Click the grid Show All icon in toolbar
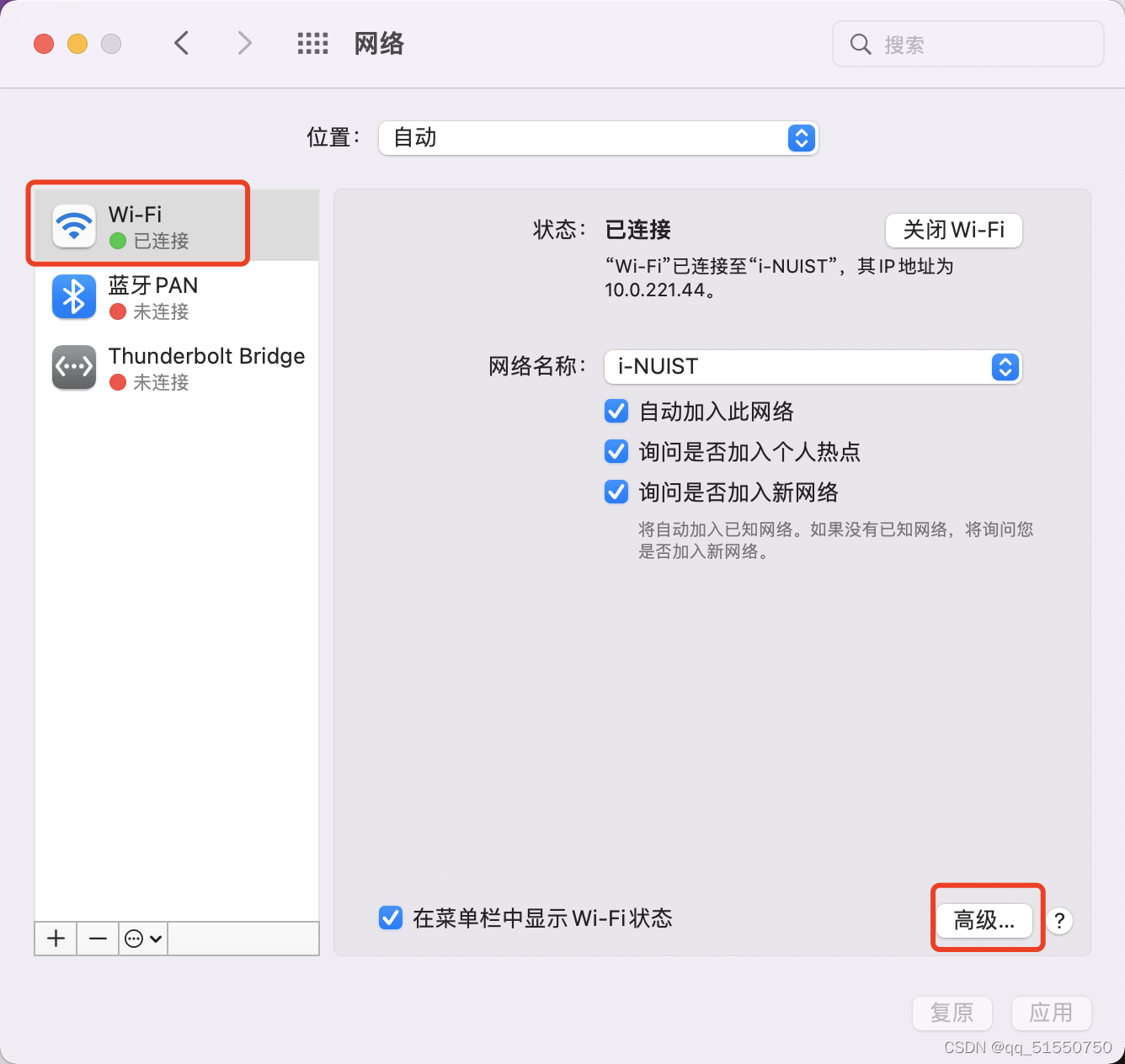 [x=312, y=43]
